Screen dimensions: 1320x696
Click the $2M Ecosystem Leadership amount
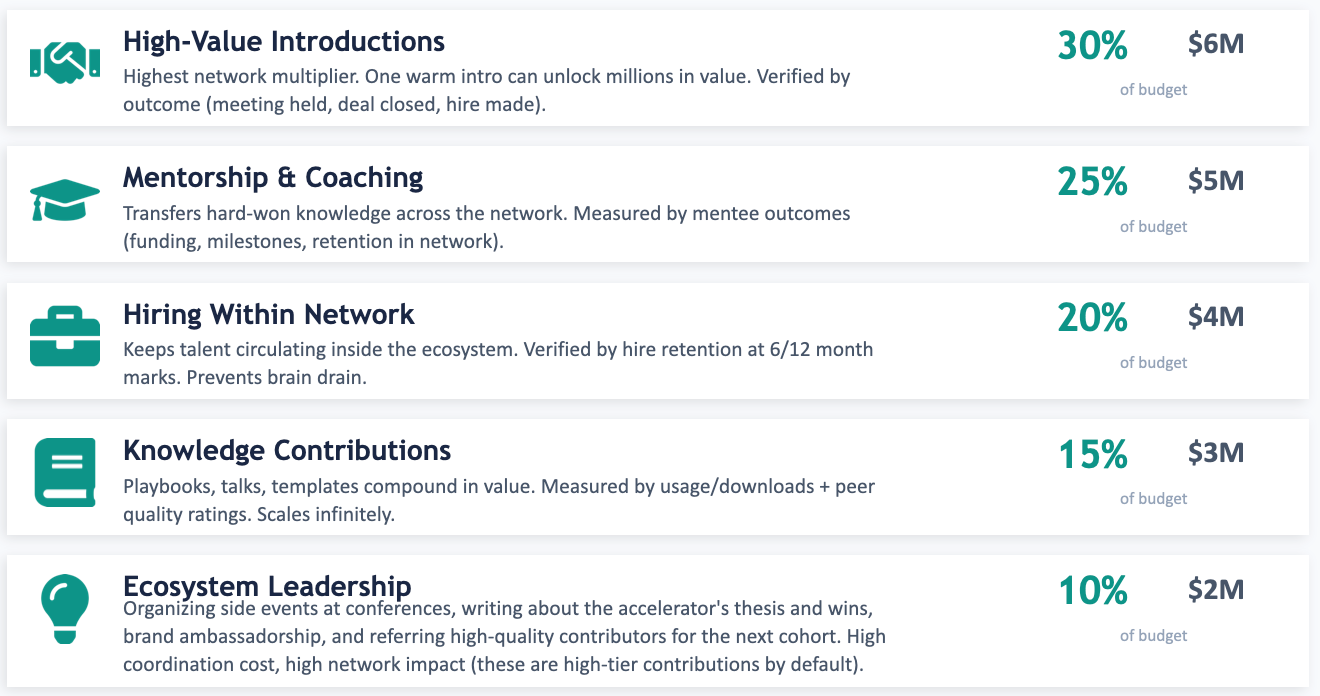click(x=1216, y=589)
